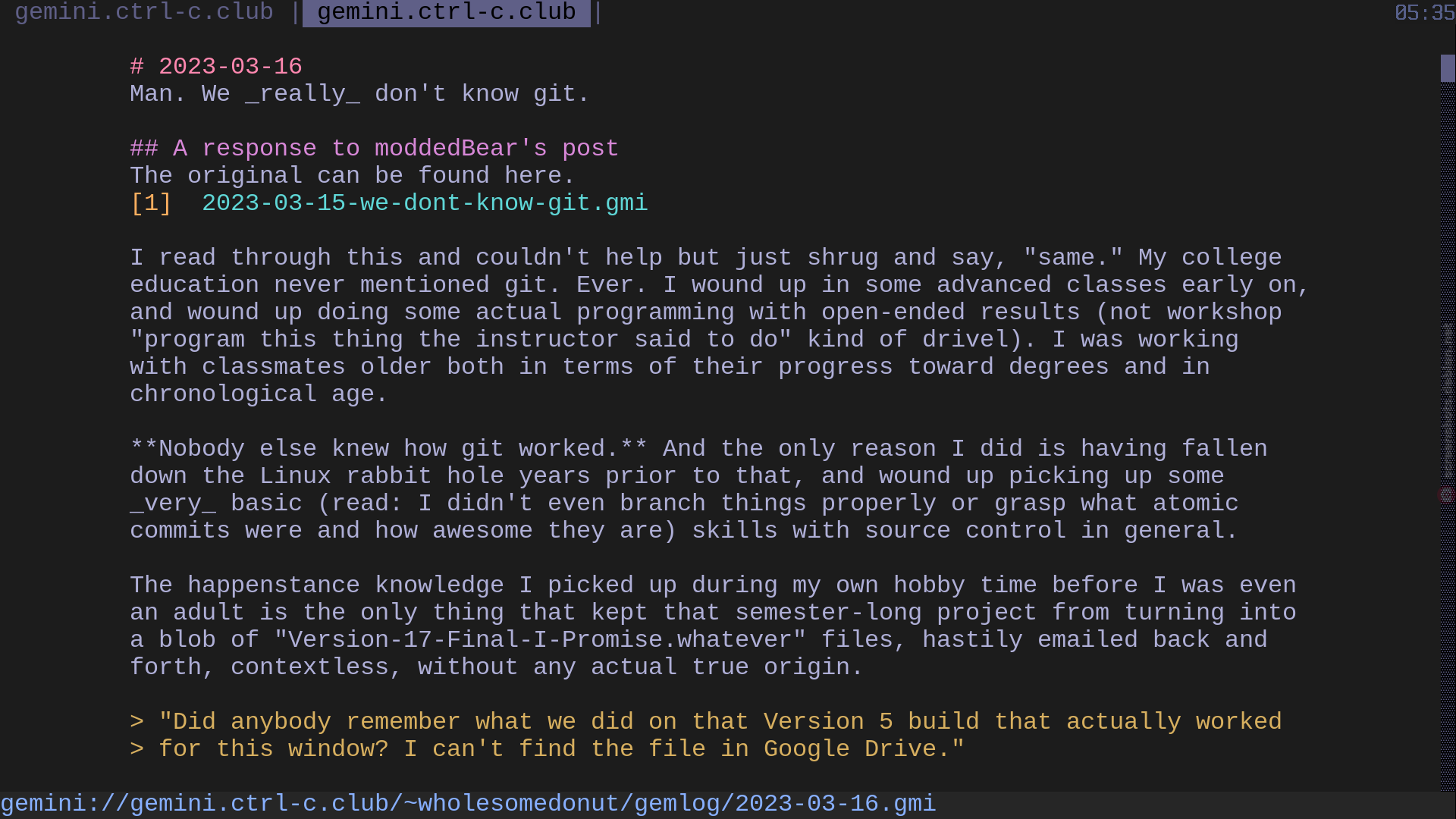Select the highlighted gemini.ctrl-c.club tab
The width and height of the screenshot is (1456, 819).
click(x=447, y=12)
